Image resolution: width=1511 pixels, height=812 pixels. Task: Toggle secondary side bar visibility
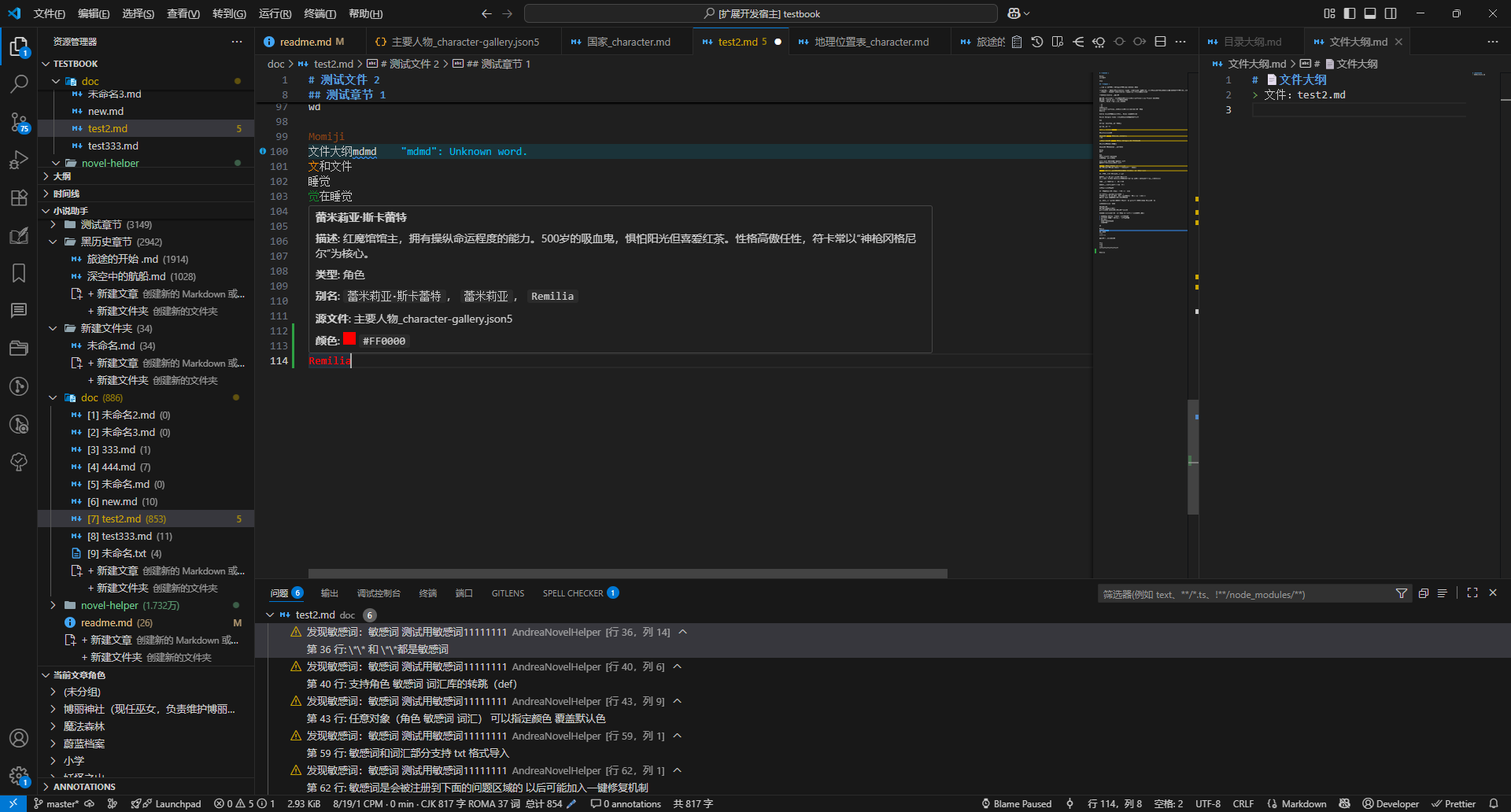tap(1391, 13)
